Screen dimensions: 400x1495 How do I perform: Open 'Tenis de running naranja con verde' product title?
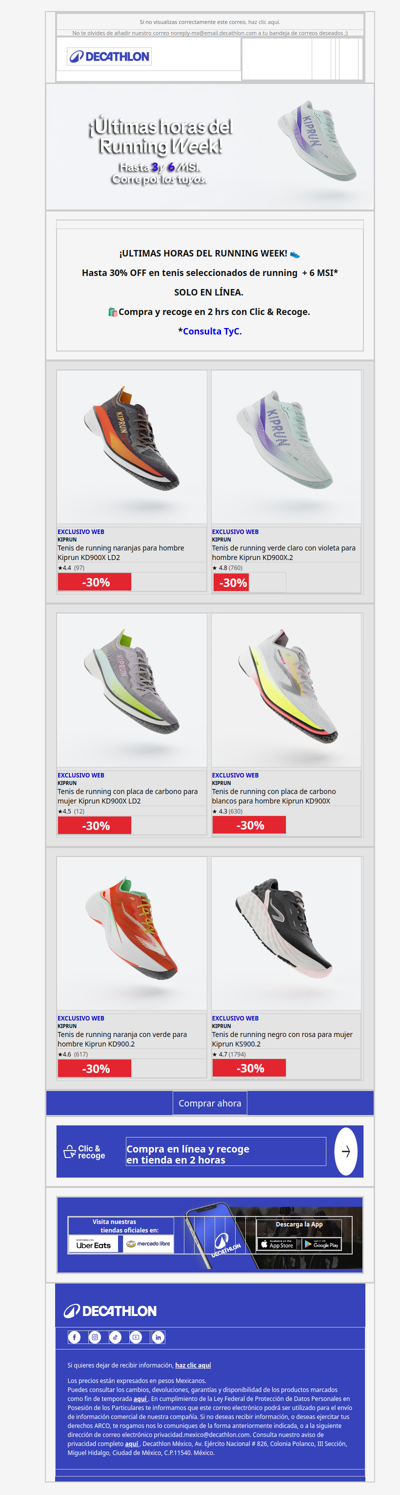122,1039
